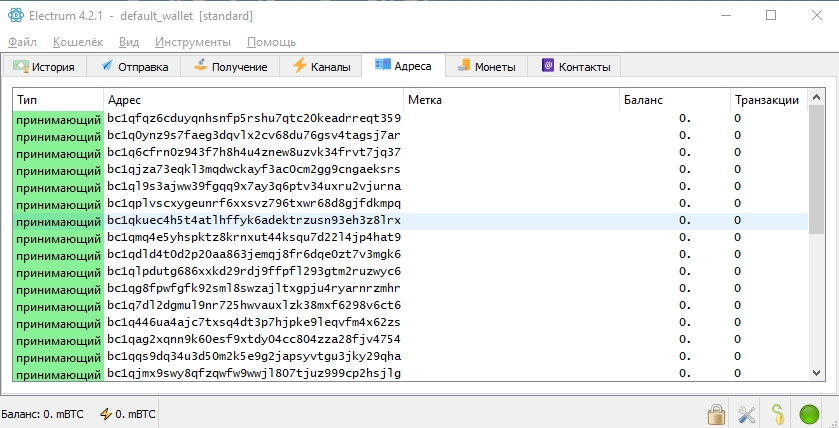This screenshot has height=428, width=839.
Task: Switch to the Монеты tab
Action: (x=486, y=66)
